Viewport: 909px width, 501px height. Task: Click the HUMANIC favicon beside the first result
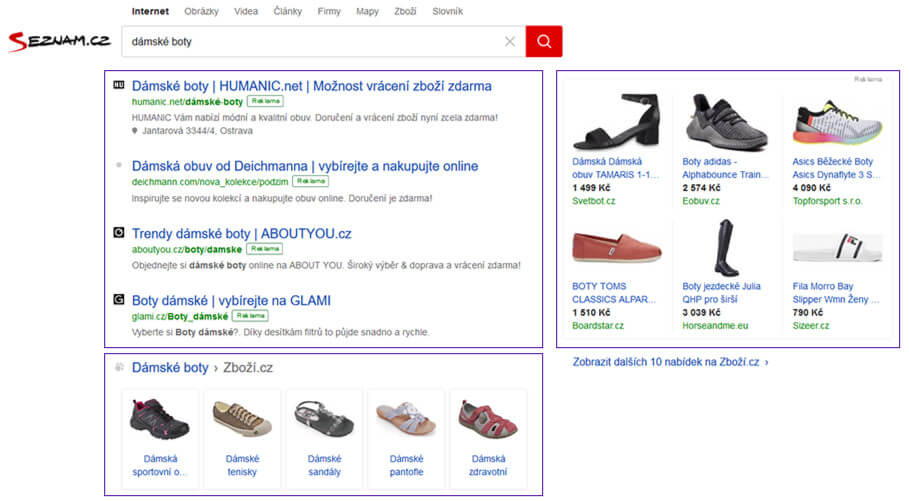[119, 85]
